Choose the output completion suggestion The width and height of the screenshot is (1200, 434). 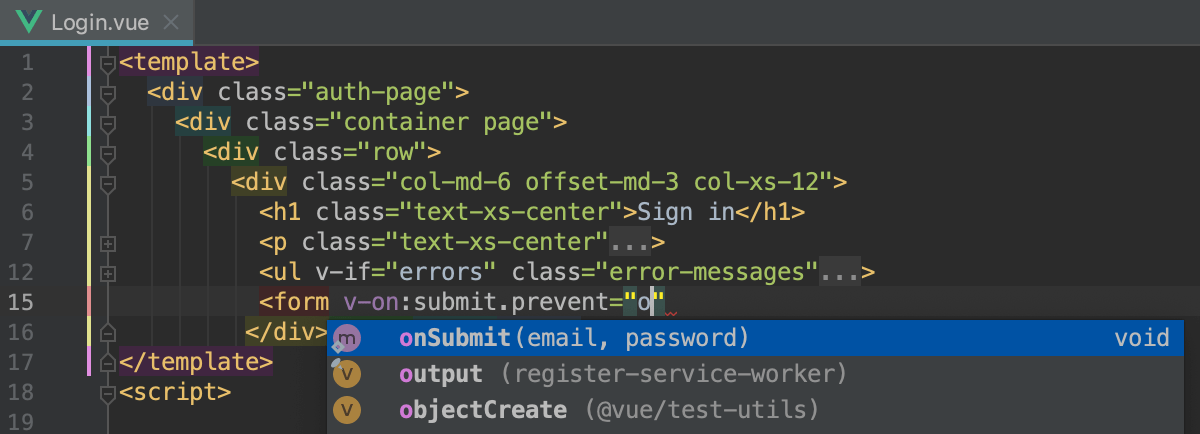click(x=440, y=374)
